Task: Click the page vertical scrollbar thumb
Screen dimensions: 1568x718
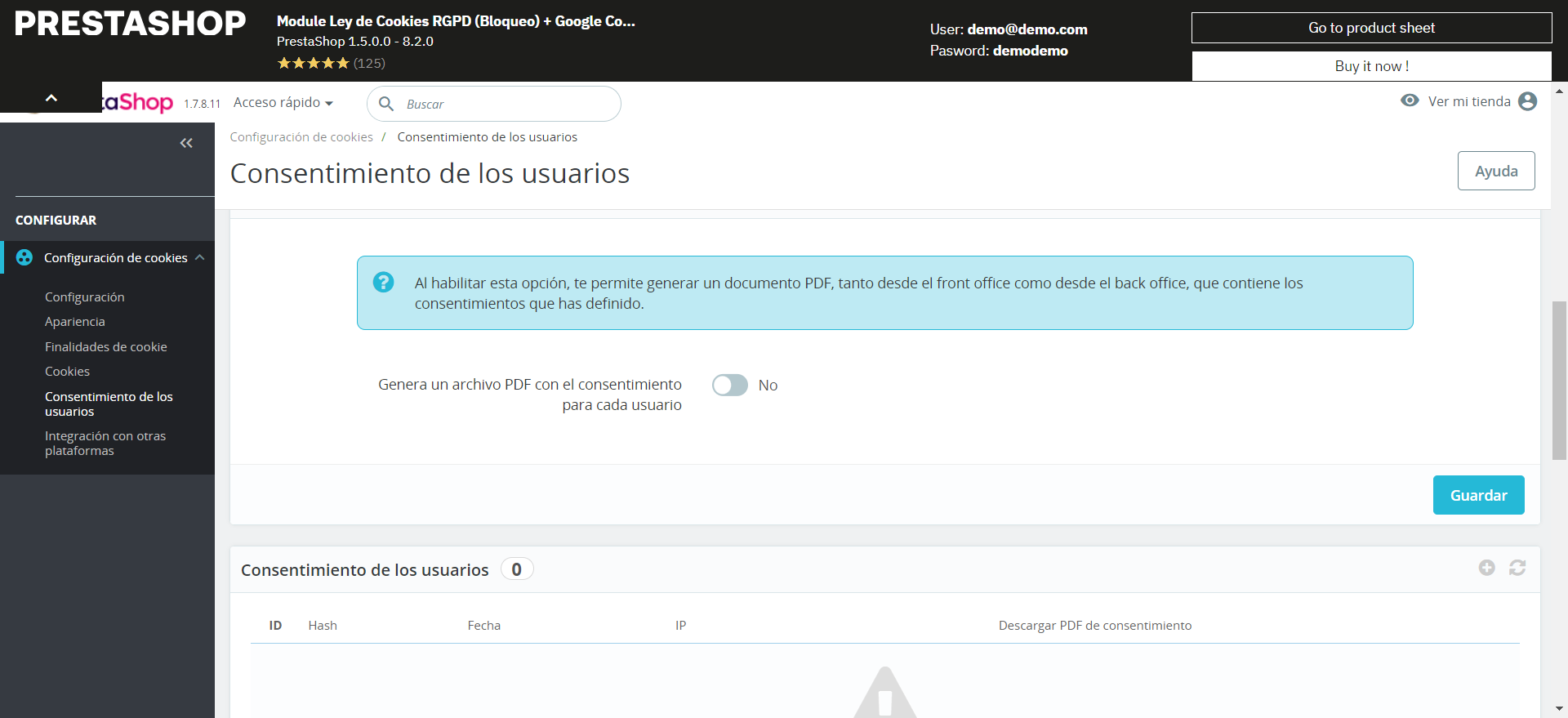Action: (x=1559, y=381)
